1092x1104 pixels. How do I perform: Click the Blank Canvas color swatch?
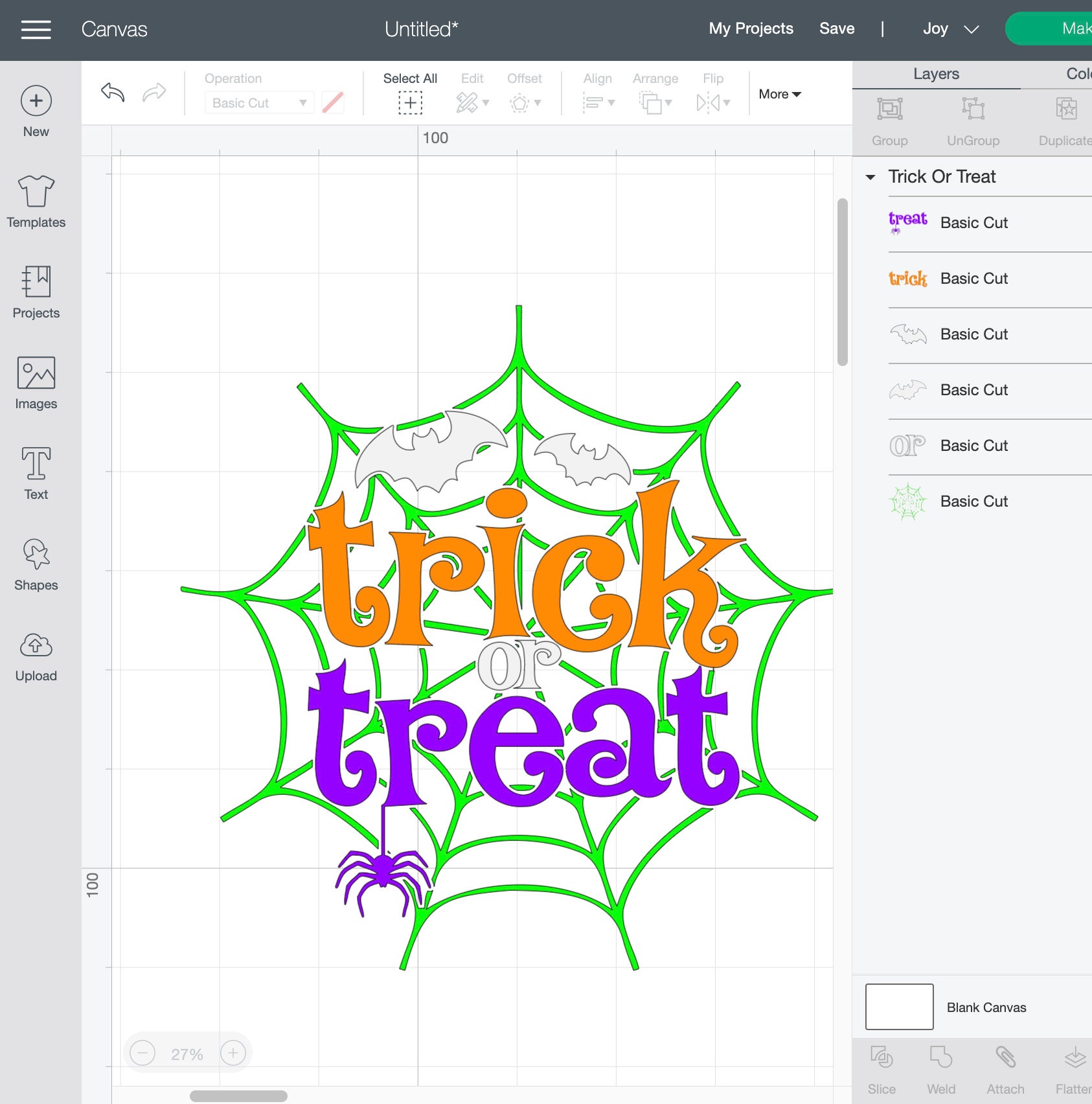[x=899, y=1007]
